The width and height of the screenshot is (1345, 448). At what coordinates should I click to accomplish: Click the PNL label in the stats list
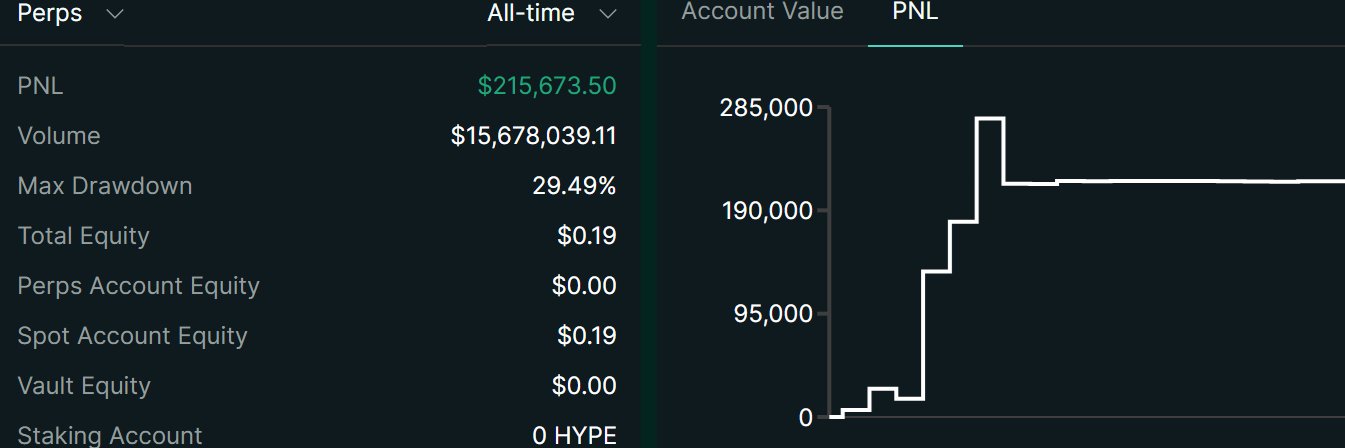pos(40,86)
